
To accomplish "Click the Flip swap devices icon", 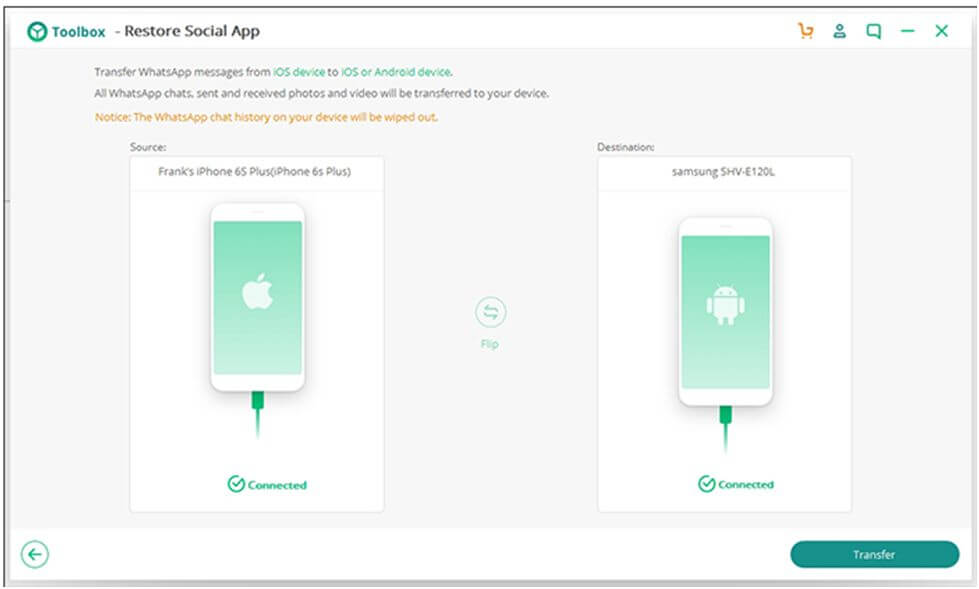I will 490,313.
